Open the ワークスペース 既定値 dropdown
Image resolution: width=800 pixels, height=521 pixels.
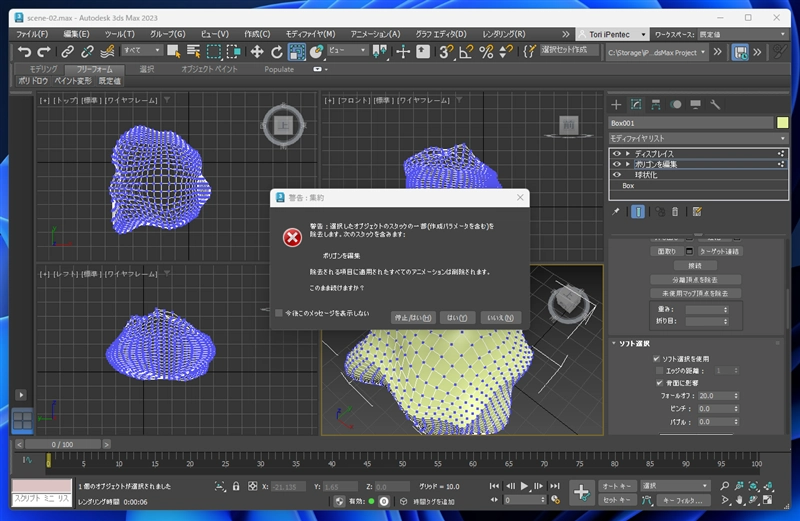pos(742,34)
